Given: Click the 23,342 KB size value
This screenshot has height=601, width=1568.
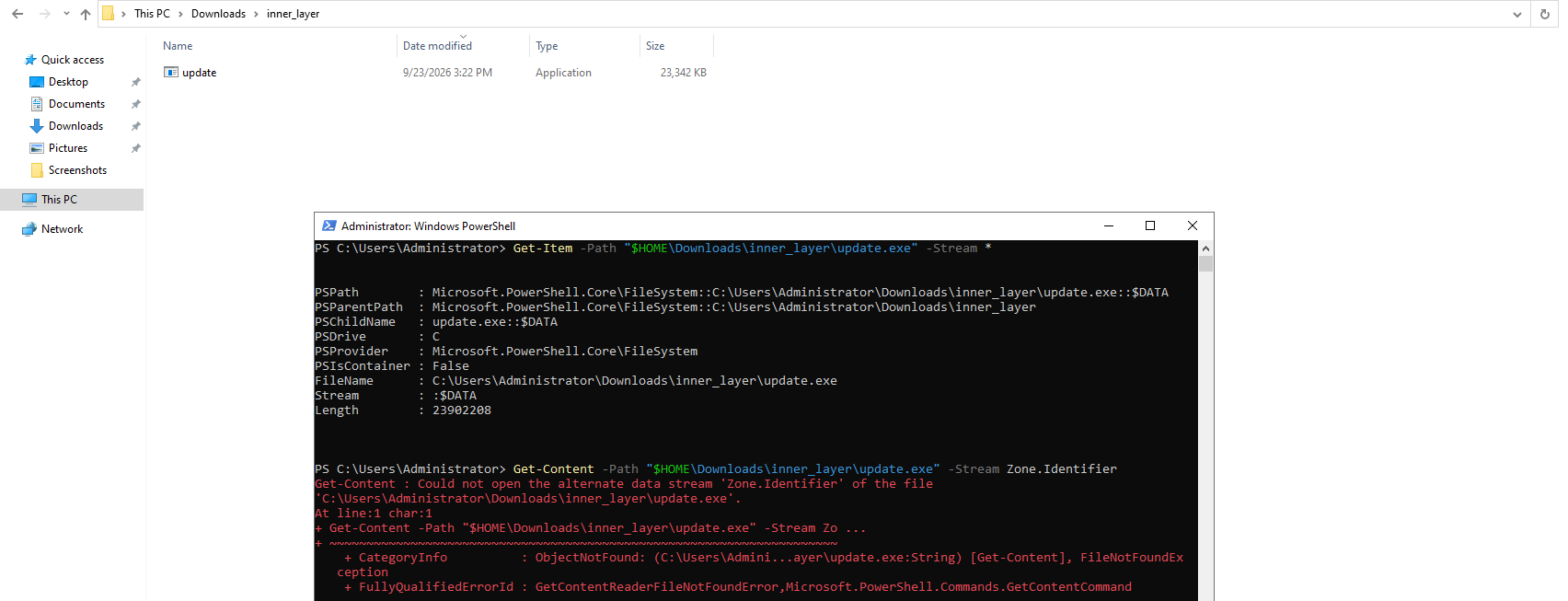Looking at the screenshot, I should (684, 73).
